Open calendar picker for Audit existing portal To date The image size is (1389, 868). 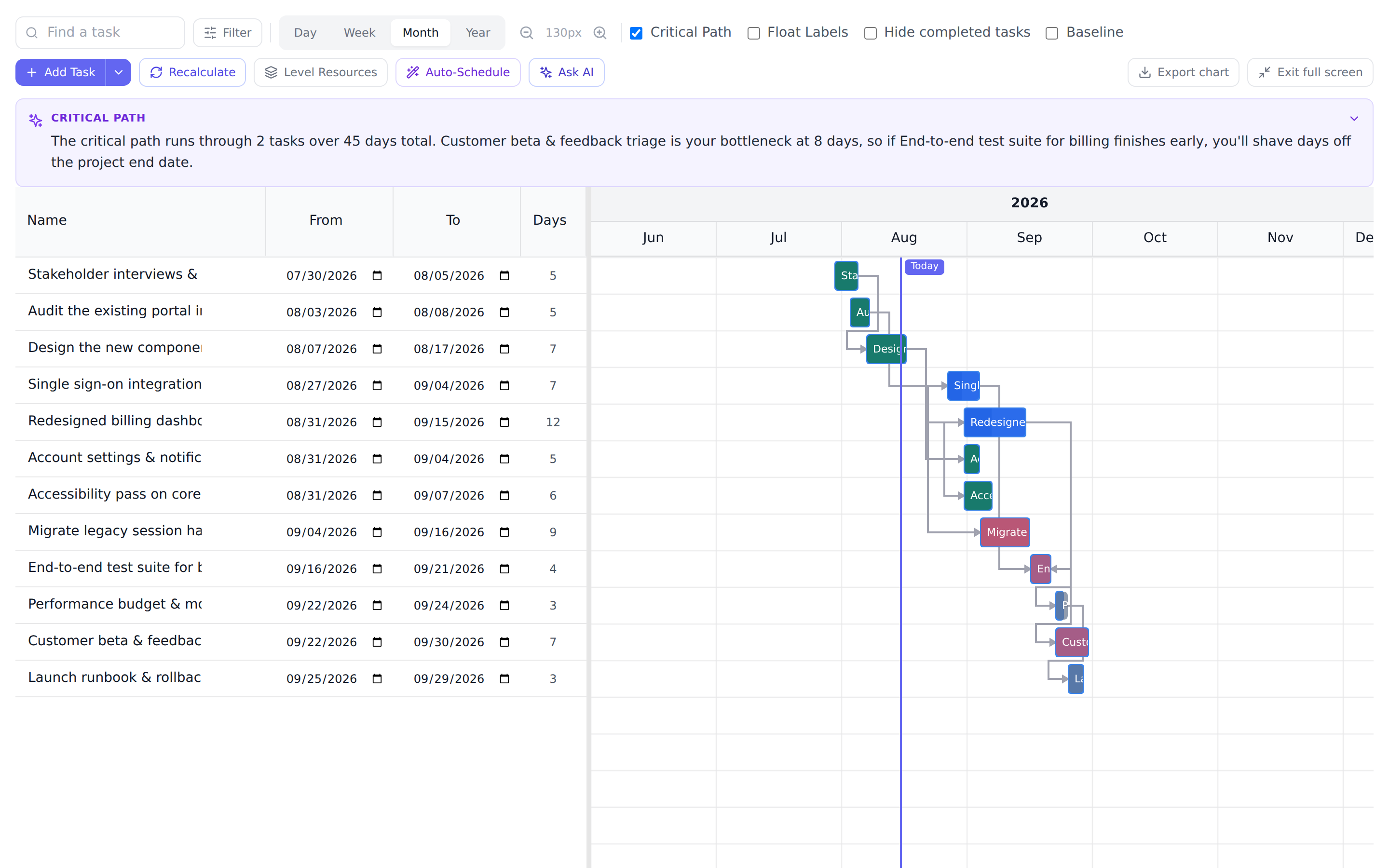(504, 312)
